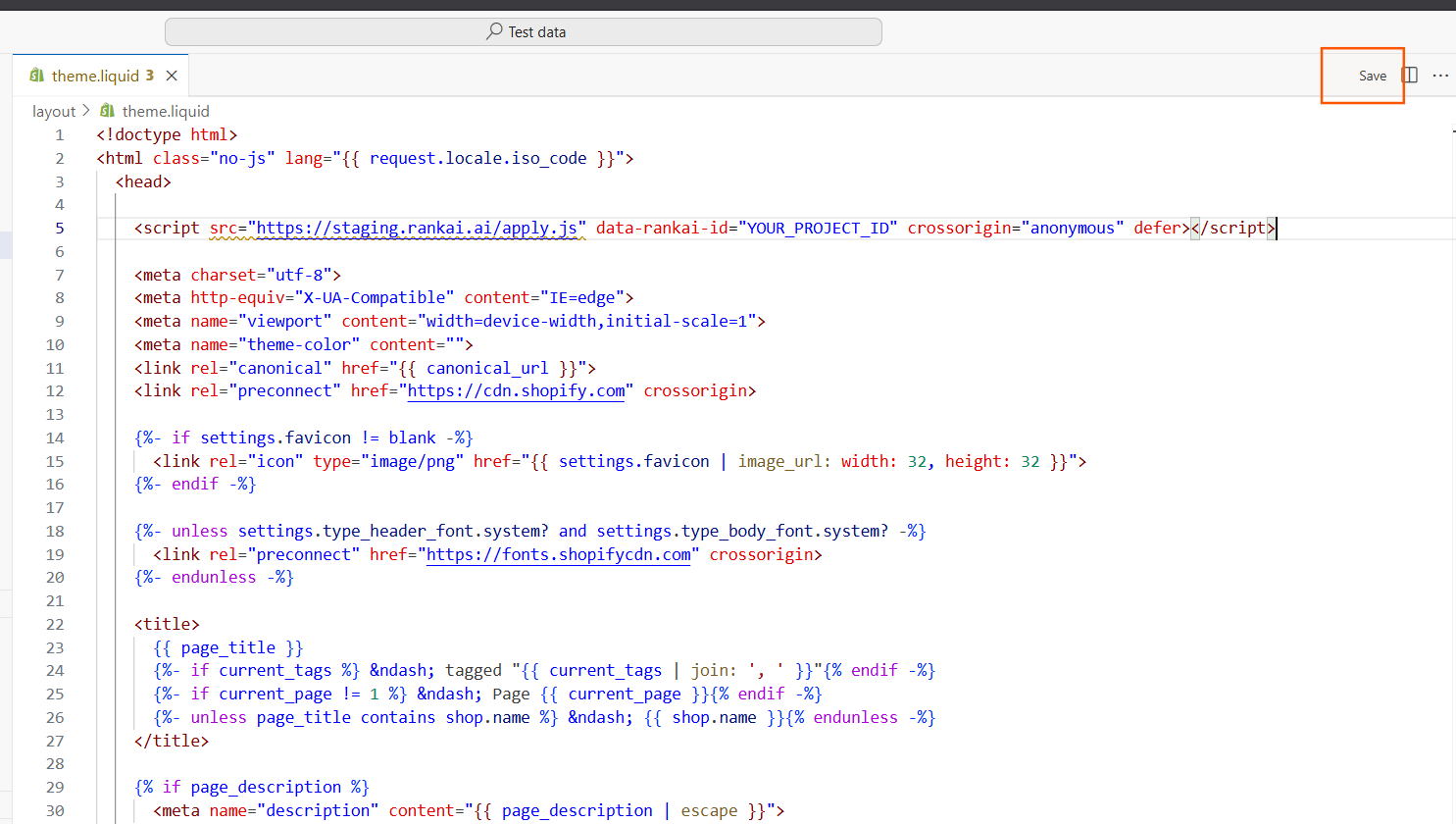The width and height of the screenshot is (1456, 824).
Task: Click the Save button
Action: [x=1372, y=76]
